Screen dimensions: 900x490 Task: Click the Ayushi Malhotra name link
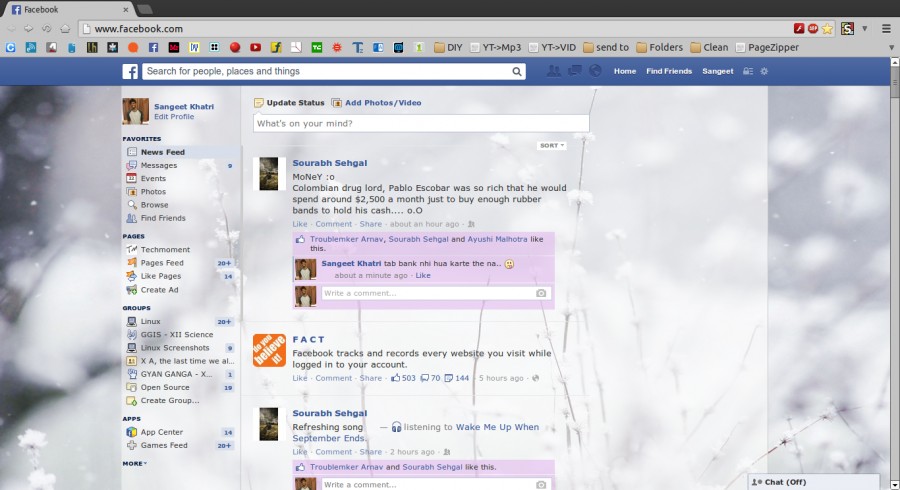[497, 239]
